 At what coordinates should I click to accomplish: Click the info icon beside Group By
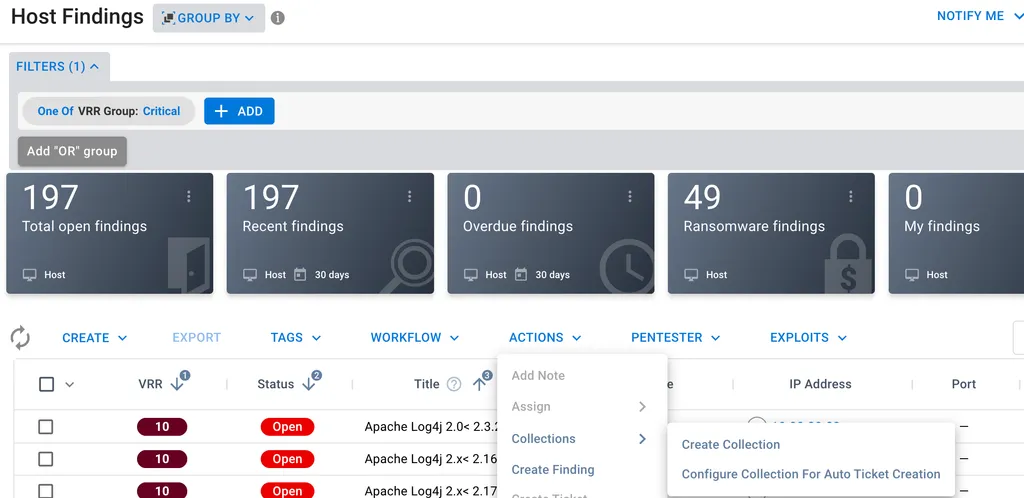tap(278, 18)
